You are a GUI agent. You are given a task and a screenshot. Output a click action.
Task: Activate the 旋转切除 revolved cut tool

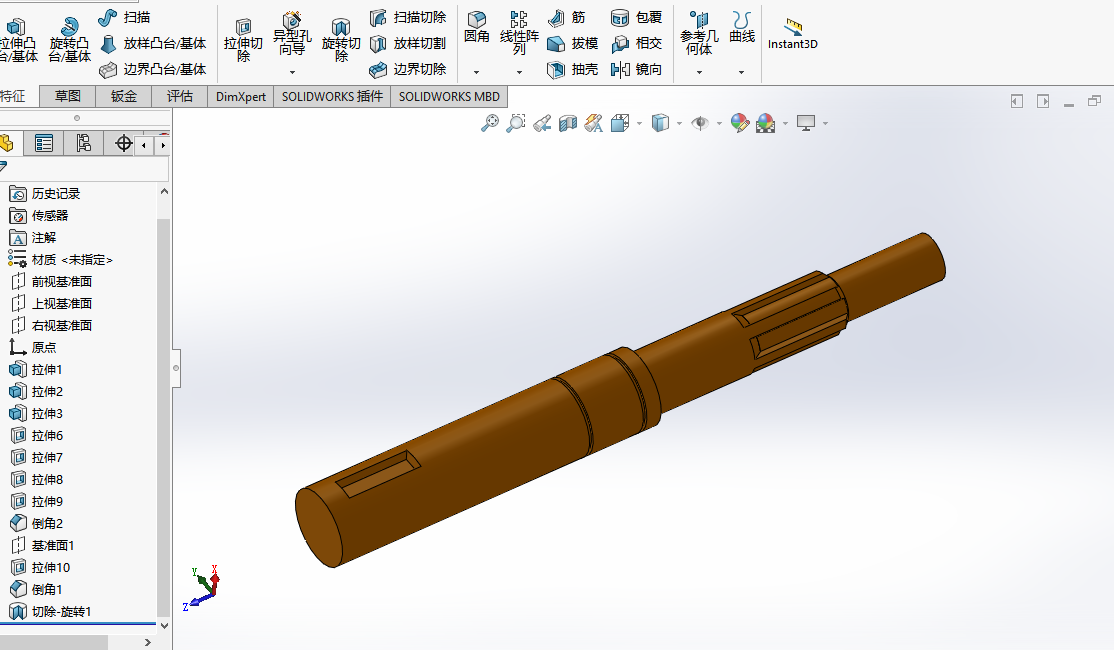tap(341, 40)
